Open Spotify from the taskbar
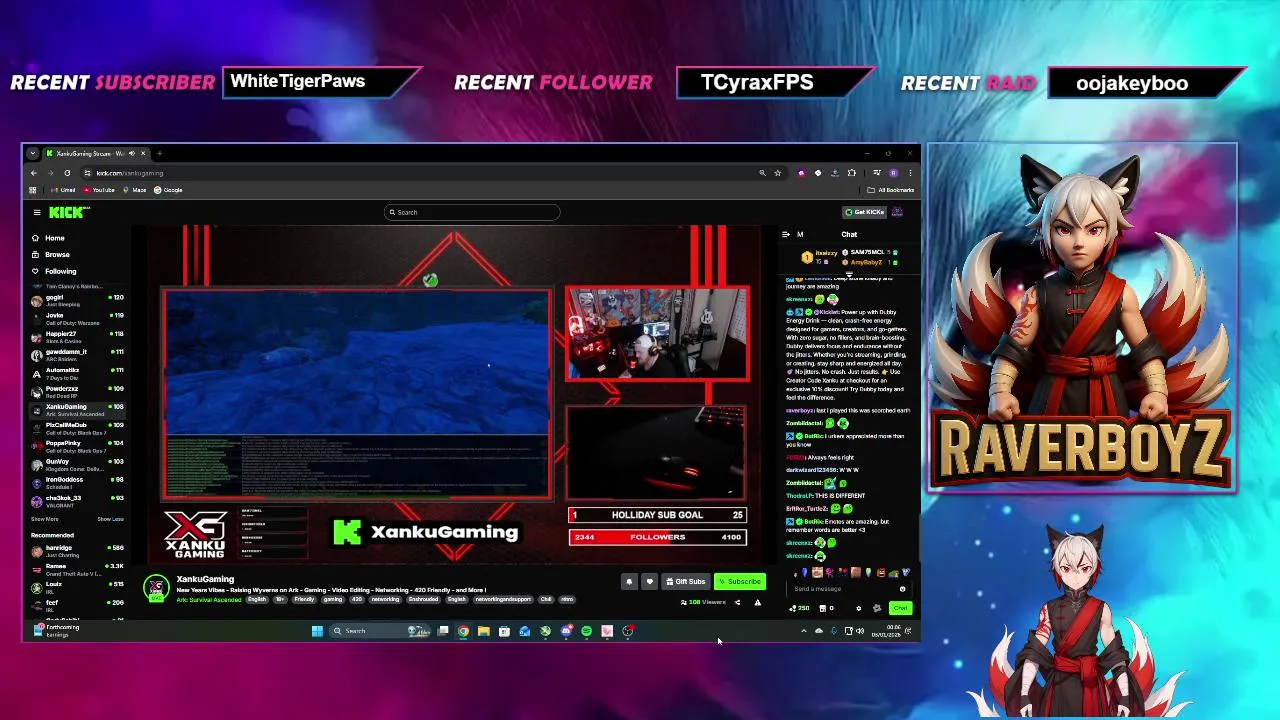This screenshot has height=720, width=1280. tap(586, 631)
